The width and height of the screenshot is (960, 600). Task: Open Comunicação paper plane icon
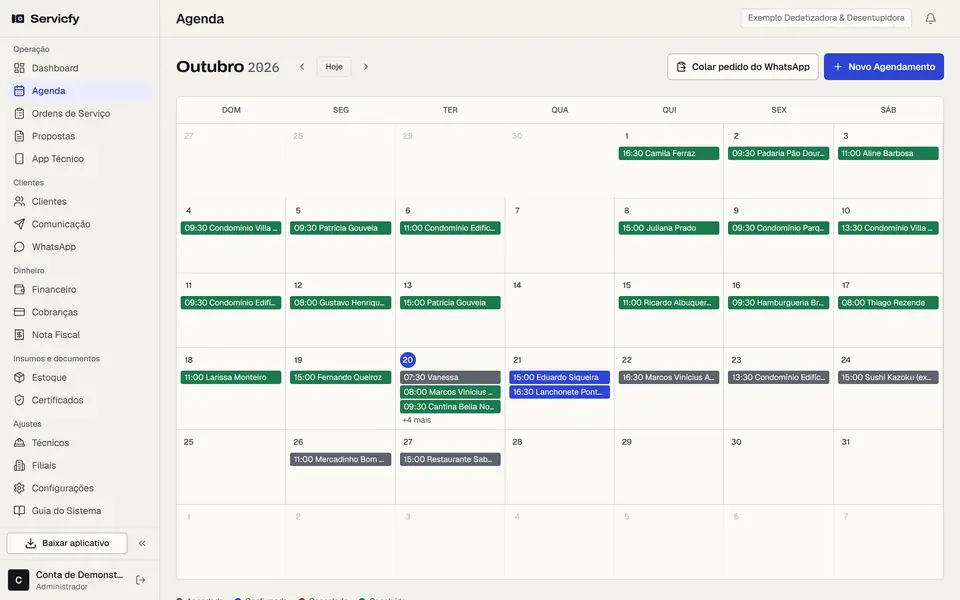pyautogui.click(x=20, y=224)
